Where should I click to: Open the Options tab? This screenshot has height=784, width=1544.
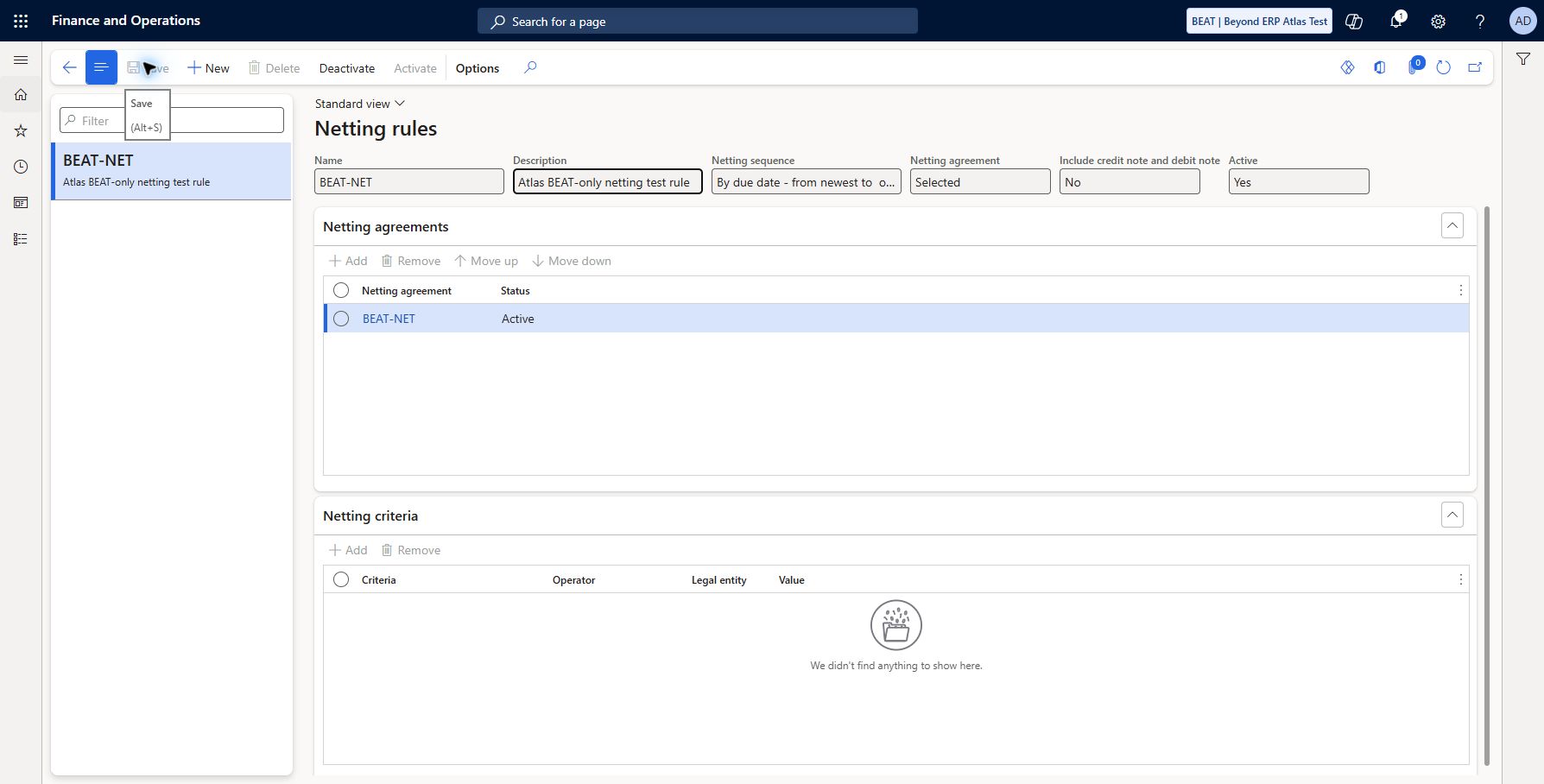478,68
